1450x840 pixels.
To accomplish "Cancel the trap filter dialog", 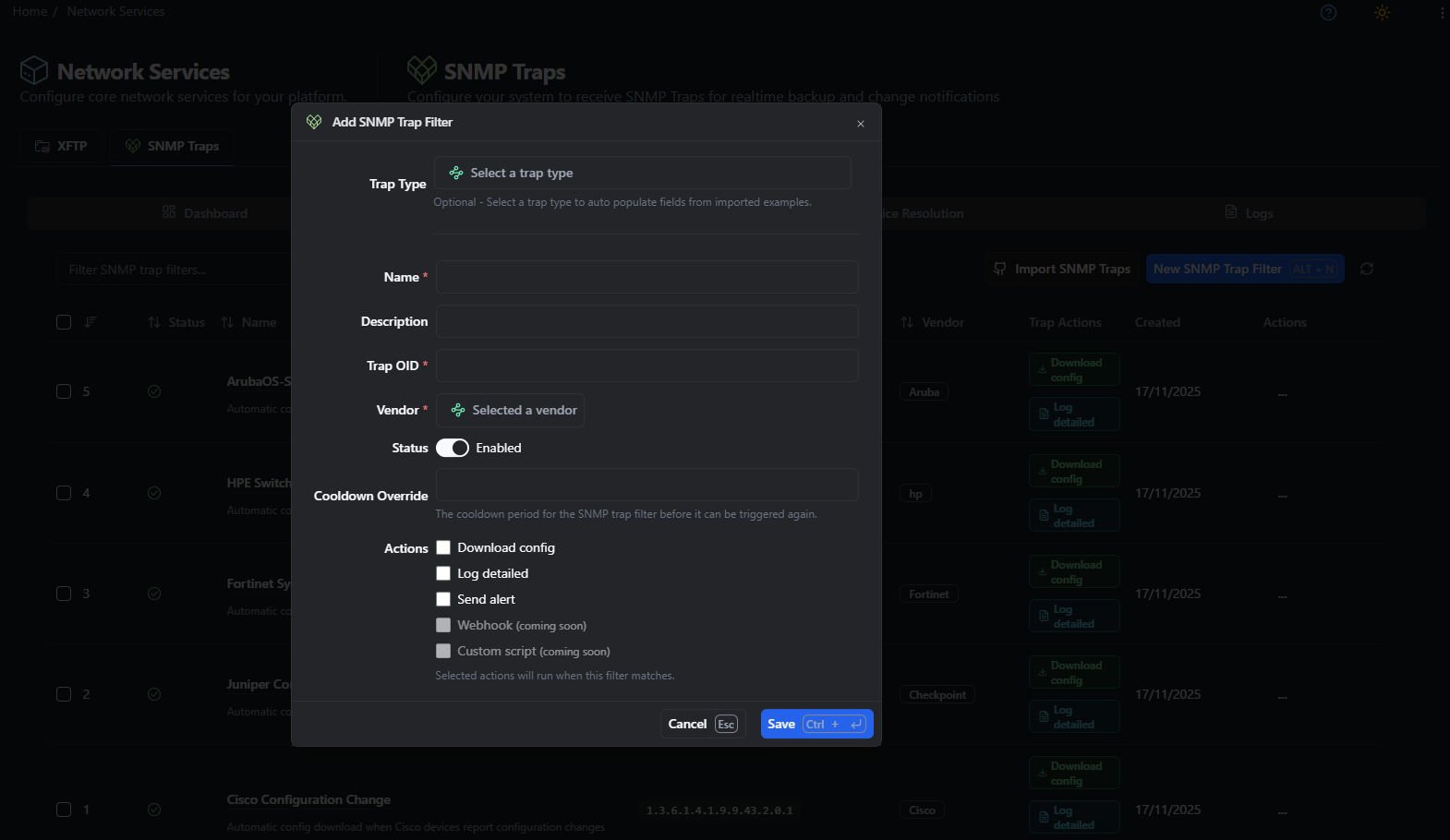I will point(703,724).
